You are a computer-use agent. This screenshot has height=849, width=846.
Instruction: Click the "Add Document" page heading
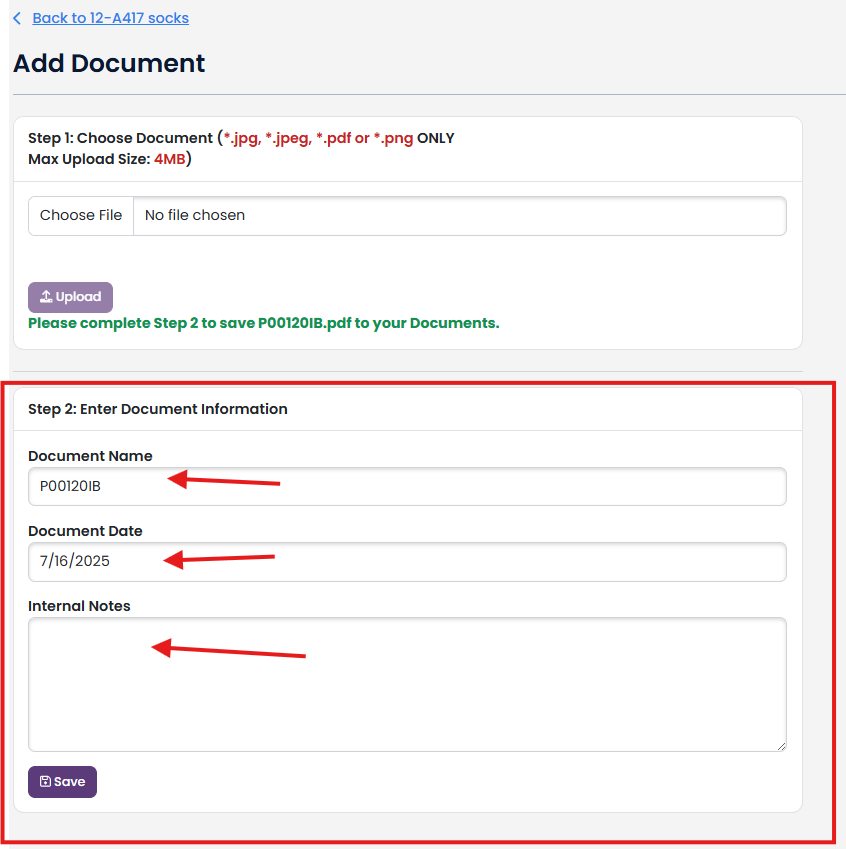108,63
